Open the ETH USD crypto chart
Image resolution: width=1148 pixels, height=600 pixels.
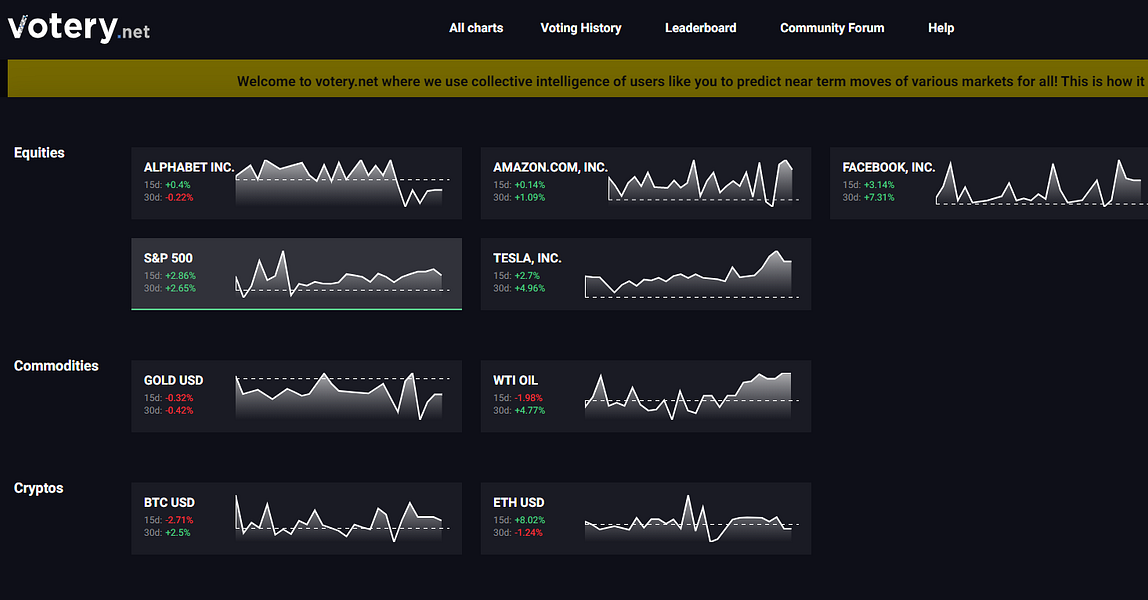click(646, 518)
